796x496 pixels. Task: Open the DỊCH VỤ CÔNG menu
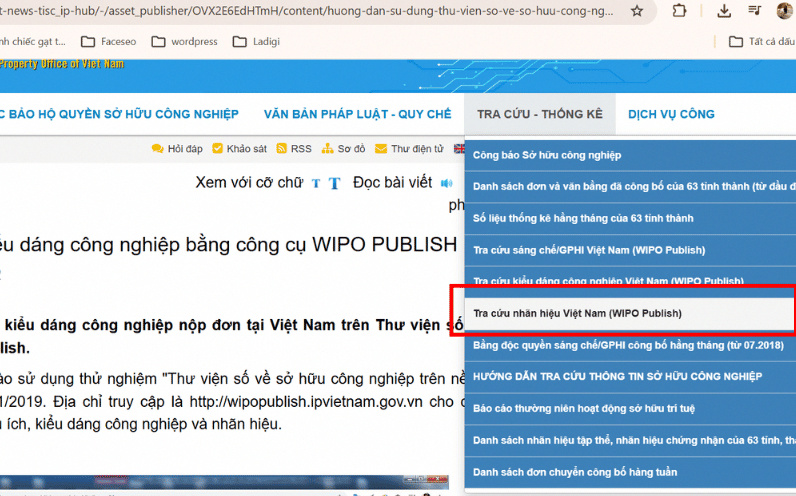[671, 114]
